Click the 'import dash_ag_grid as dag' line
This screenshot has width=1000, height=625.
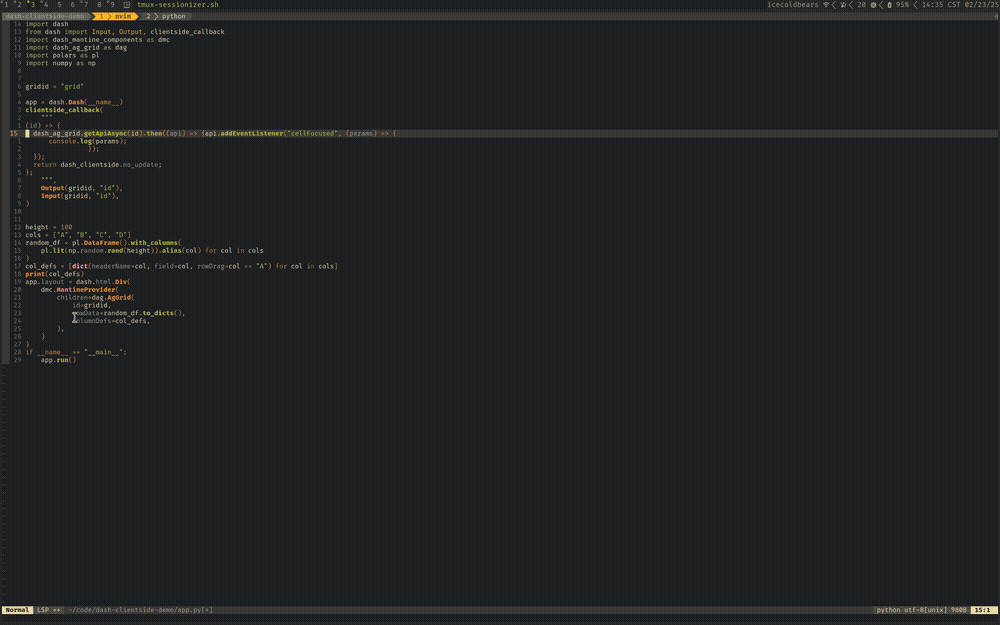coord(76,47)
